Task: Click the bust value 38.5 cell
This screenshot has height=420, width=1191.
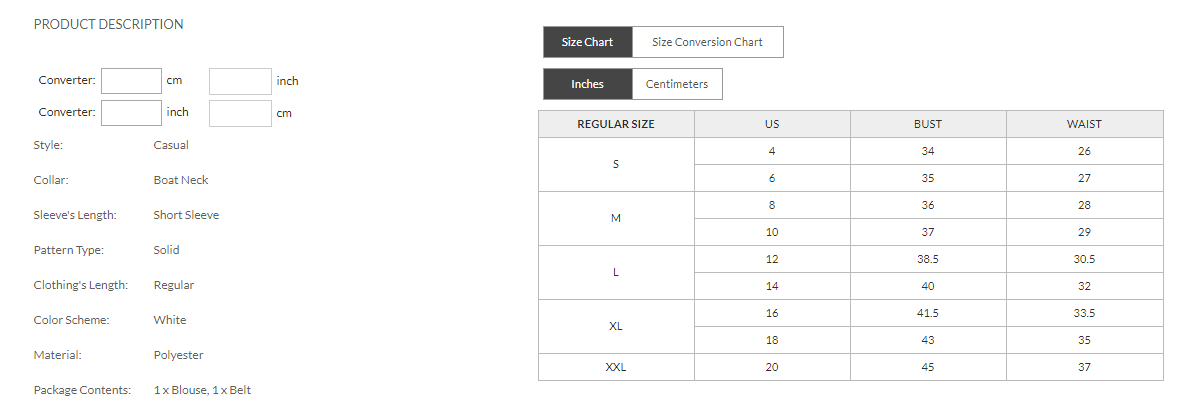Action: [x=928, y=259]
